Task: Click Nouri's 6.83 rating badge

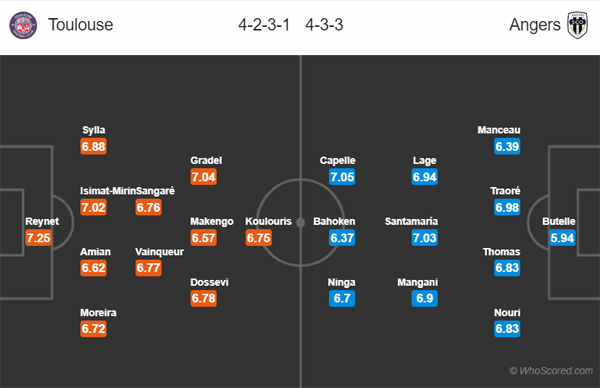Action: (507, 329)
